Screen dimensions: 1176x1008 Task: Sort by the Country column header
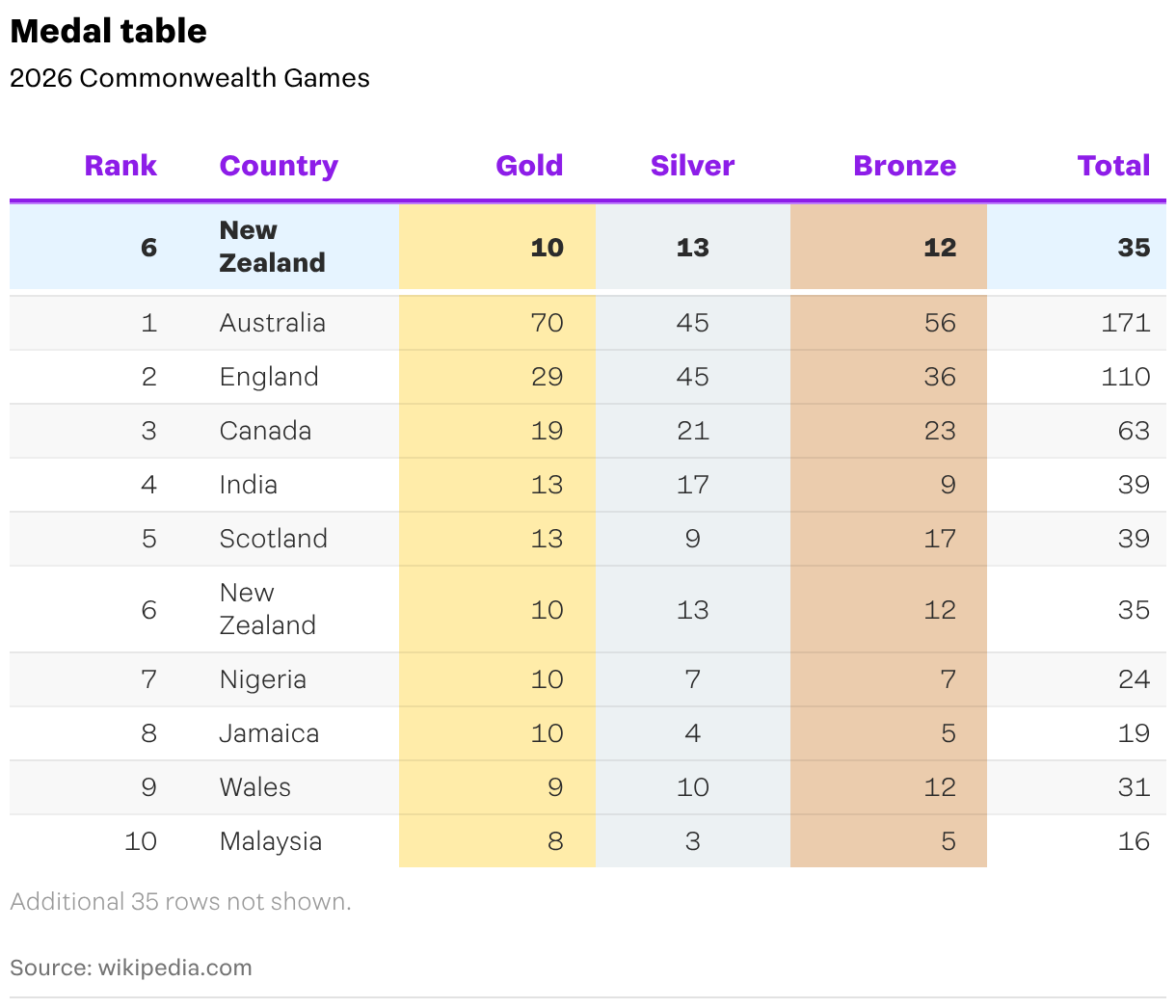pos(279,166)
